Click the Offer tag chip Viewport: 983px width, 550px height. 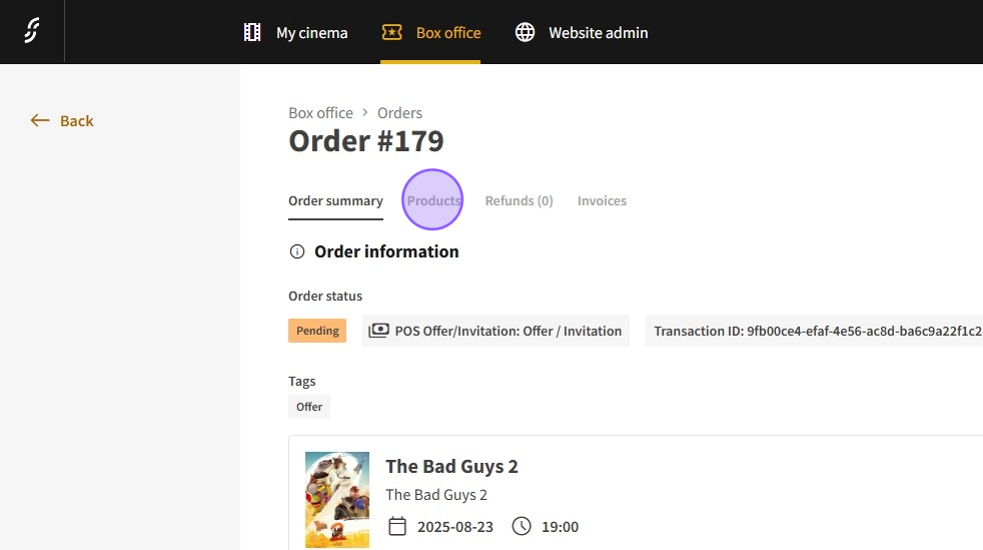coord(309,407)
